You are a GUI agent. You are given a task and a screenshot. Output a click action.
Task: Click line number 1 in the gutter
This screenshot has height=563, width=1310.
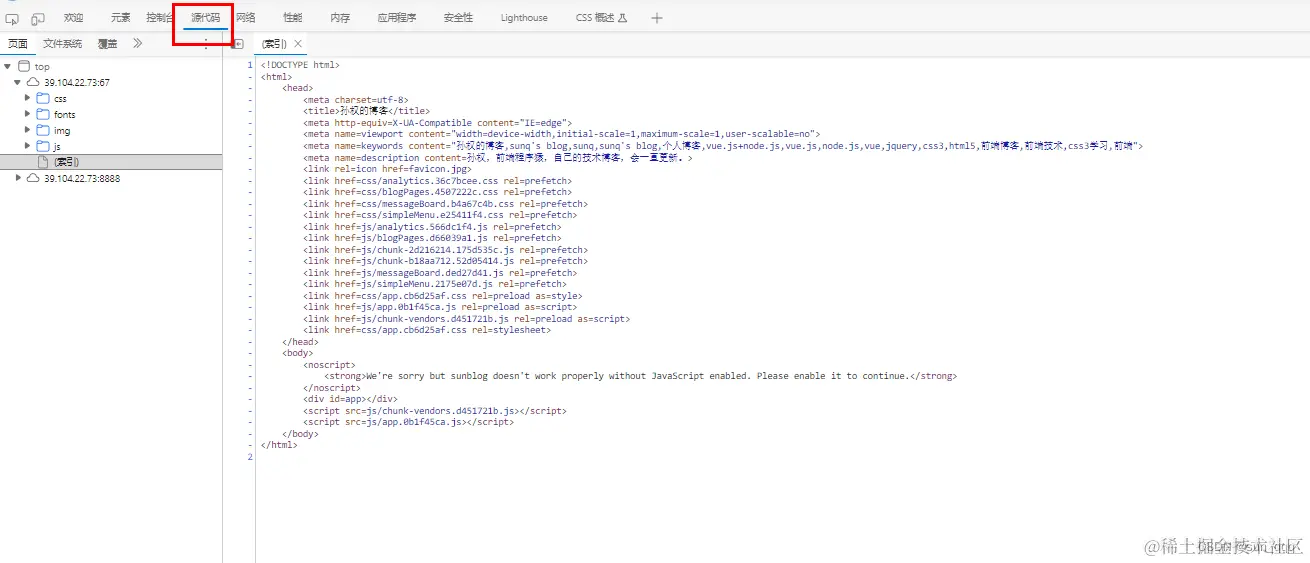coord(250,65)
